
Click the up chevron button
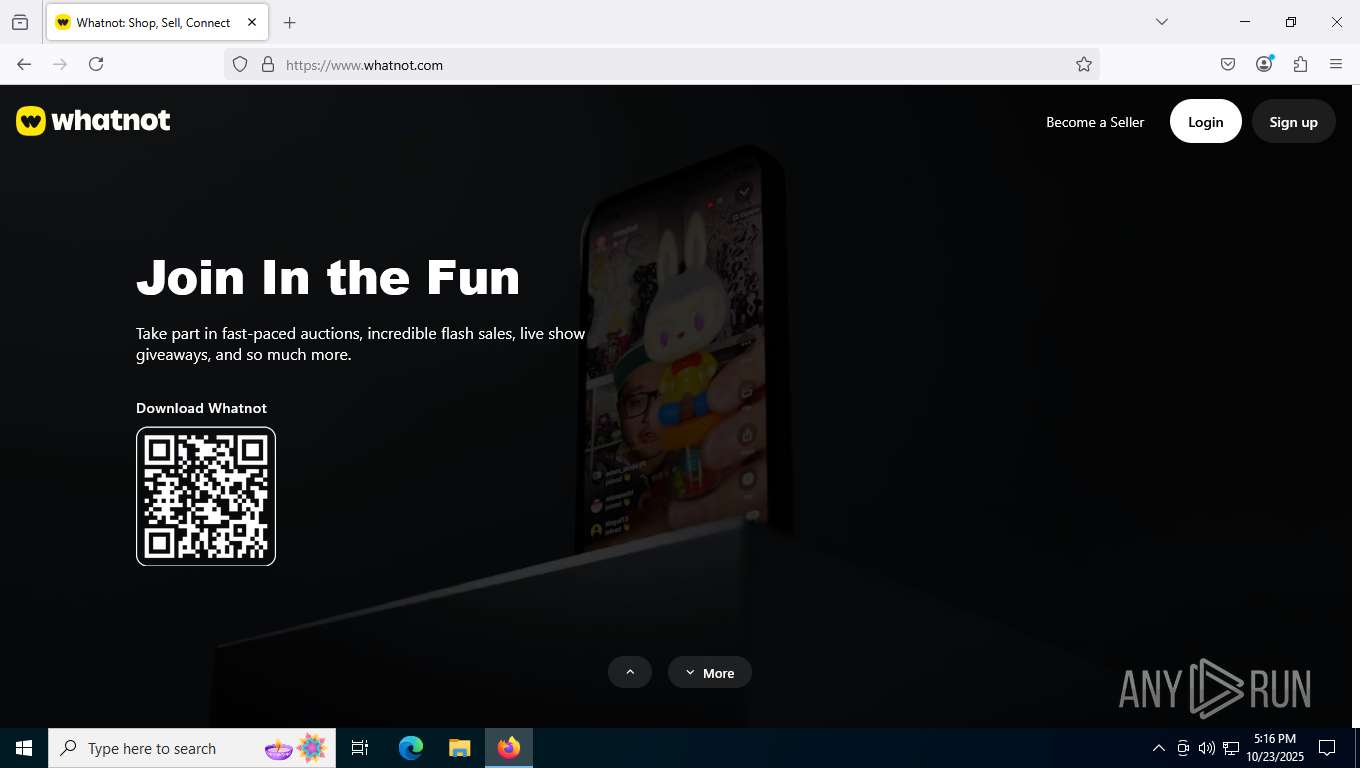tap(630, 672)
